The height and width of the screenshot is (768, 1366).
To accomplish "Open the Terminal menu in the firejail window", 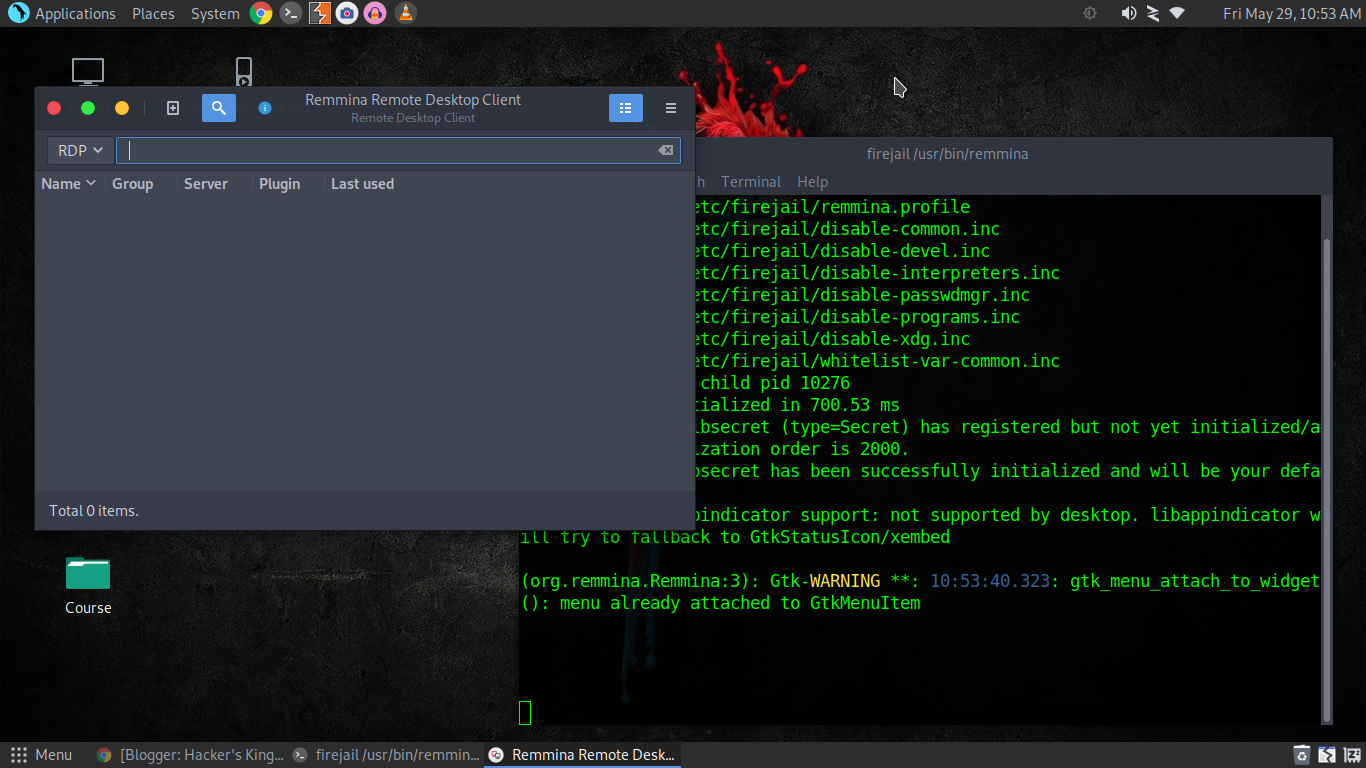I will click(x=751, y=181).
